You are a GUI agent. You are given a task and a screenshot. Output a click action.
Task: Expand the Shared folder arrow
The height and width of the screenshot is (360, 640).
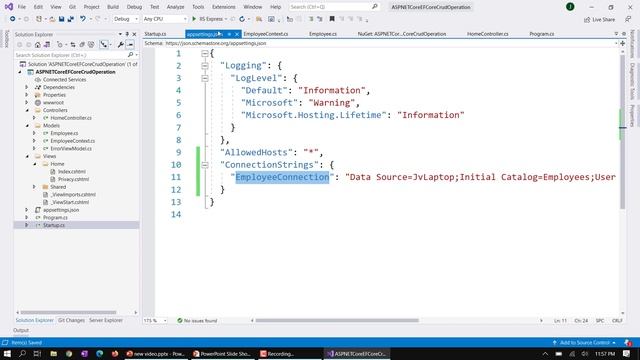(34, 187)
